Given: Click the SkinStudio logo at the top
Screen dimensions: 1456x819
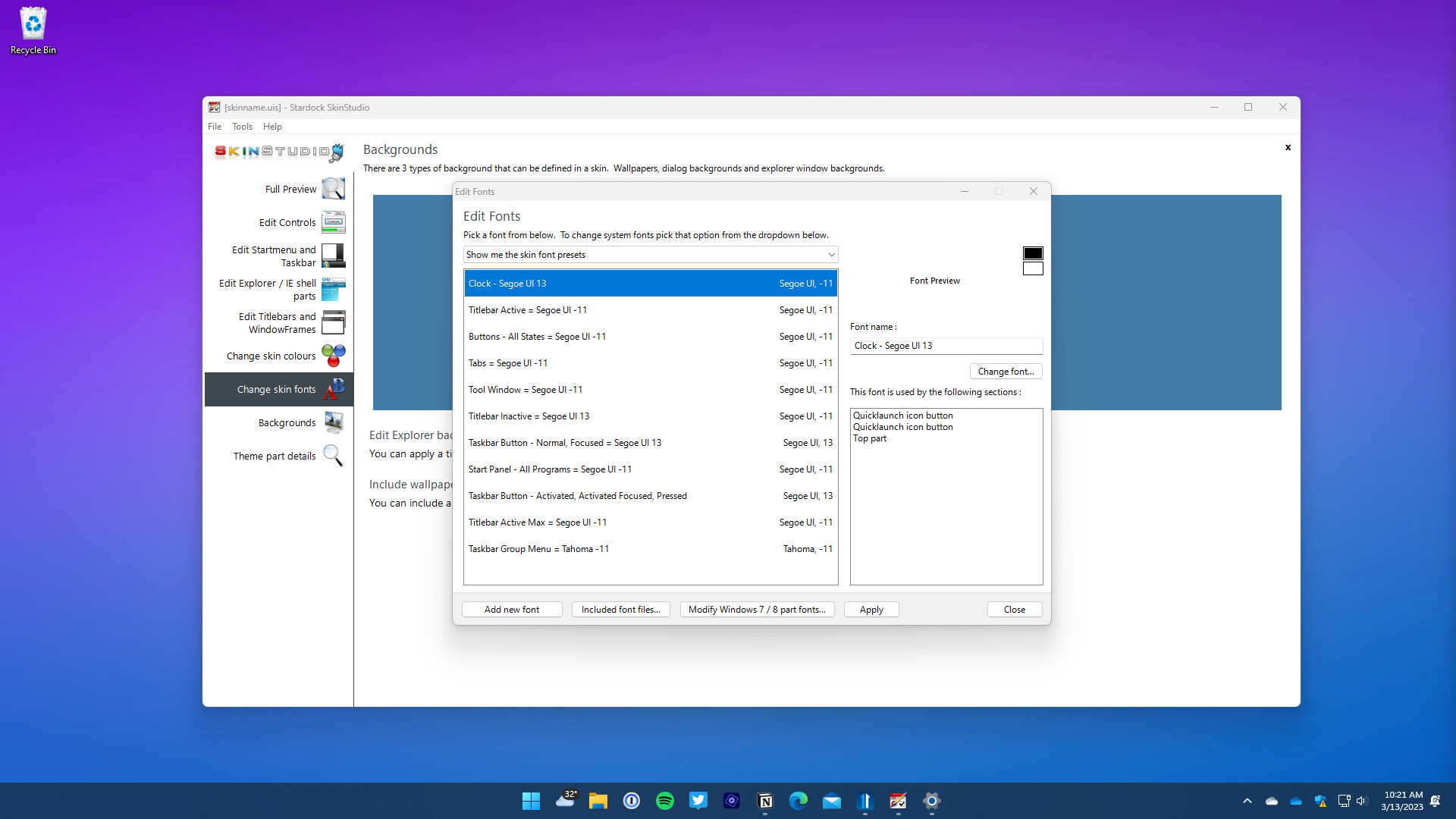Looking at the screenshot, I should 278,152.
